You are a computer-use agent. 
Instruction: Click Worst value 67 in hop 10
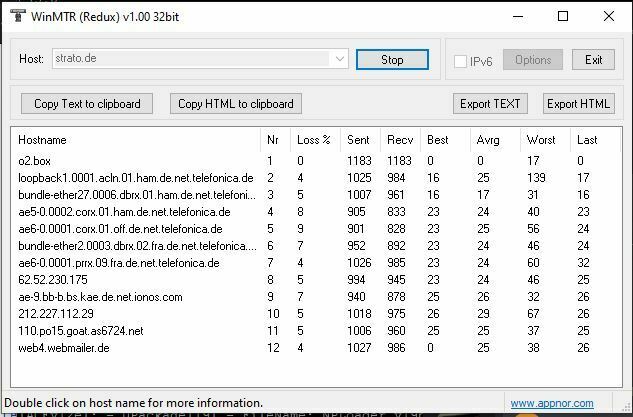(533, 314)
